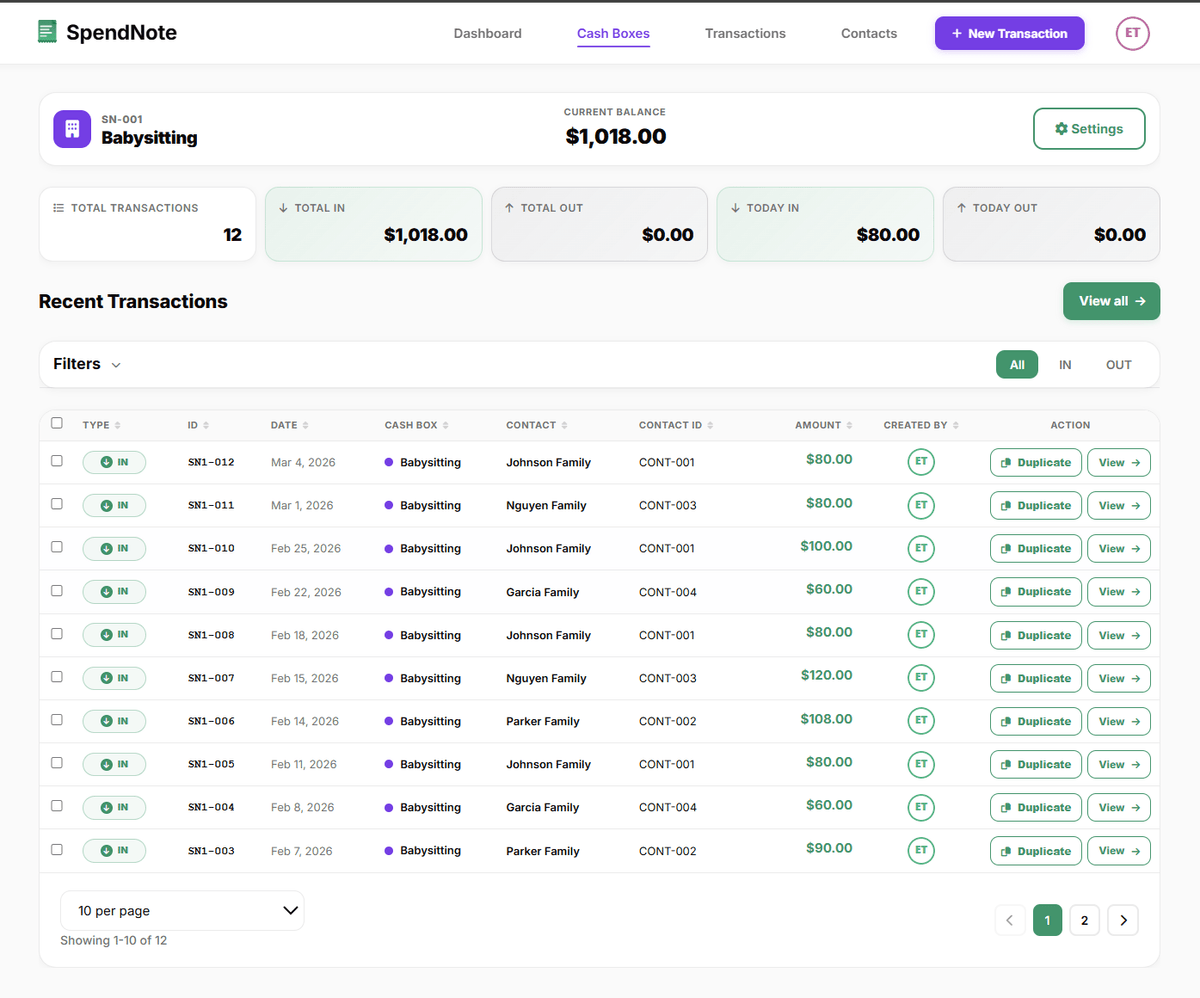Viewport: 1200px width, 998px height.
Task: Go to page 2 of the transactions
Action: (1084, 920)
